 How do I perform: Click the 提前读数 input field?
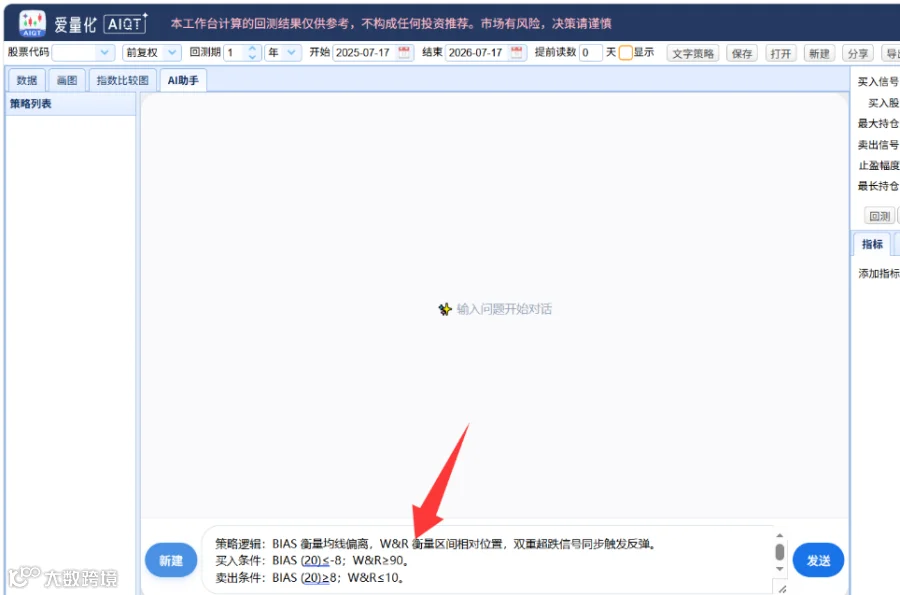[x=590, y=52]
